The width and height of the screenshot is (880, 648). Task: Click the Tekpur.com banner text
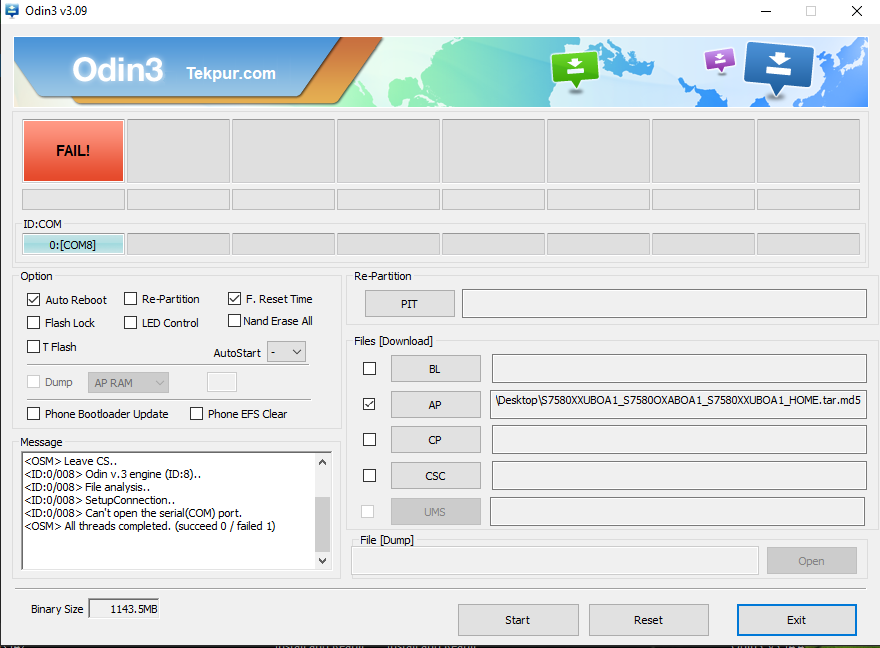click(231, 73)
